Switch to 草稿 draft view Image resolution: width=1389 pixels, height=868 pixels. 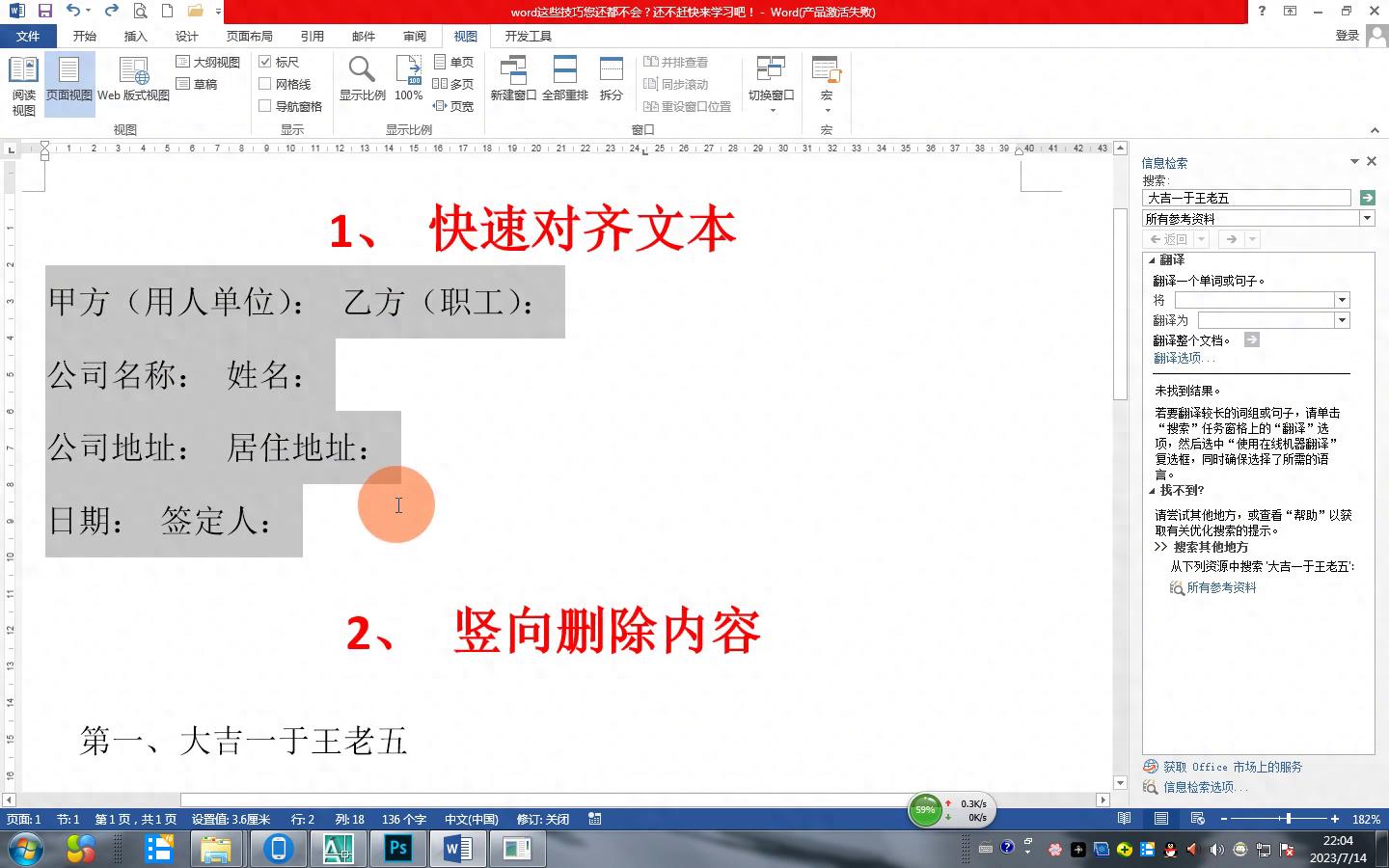(x=197, y=84)
